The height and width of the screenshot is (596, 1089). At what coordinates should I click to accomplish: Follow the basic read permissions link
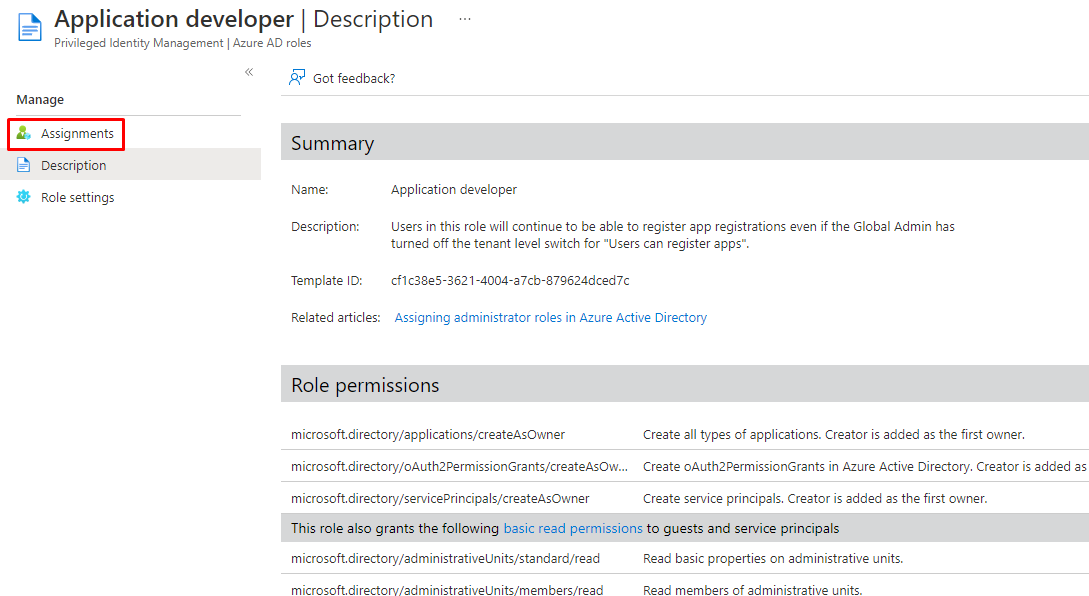coord(572,528)
